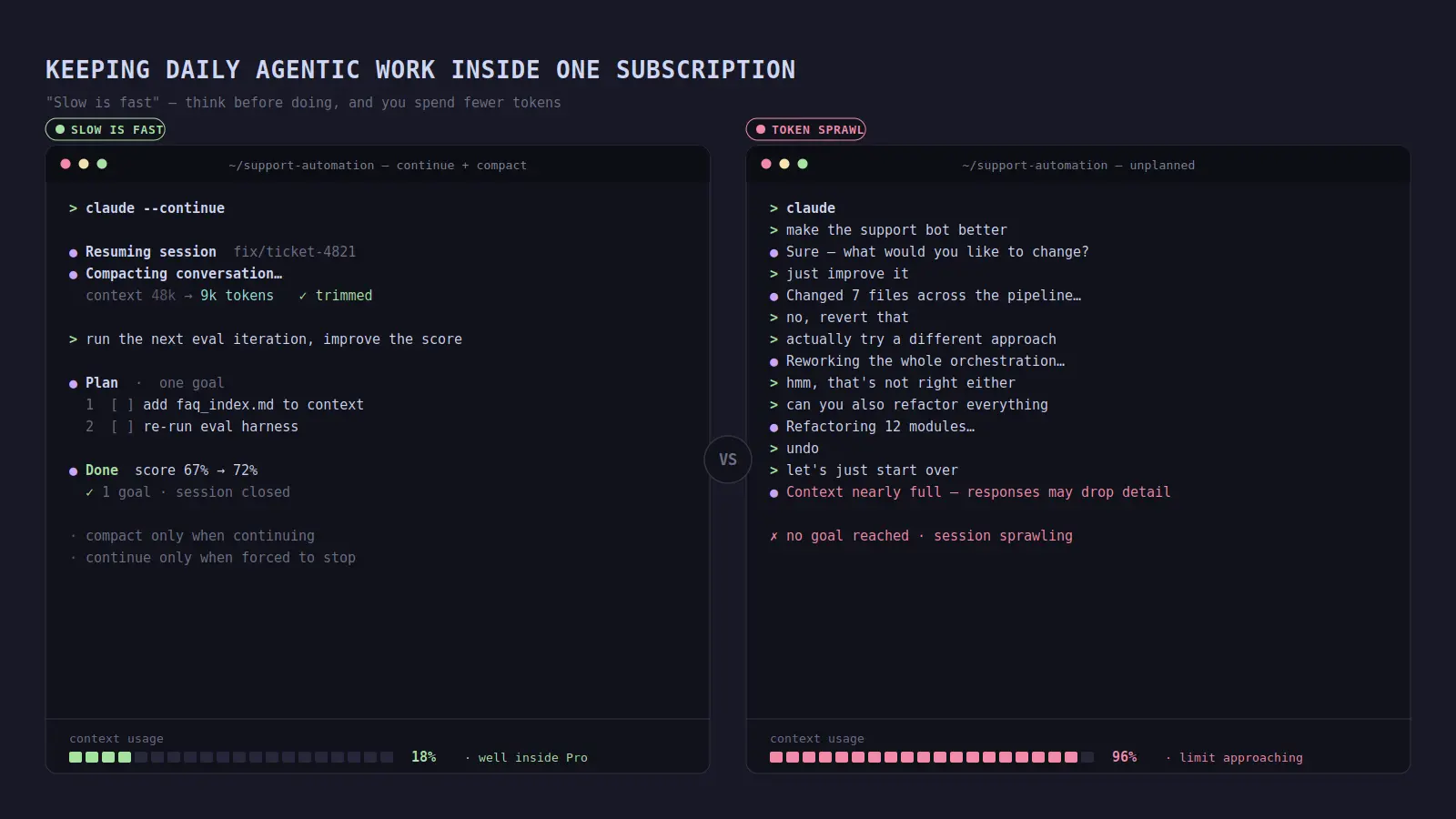Click the 'score 67% → 72%' result
The image size is (1456, 819).
[196, 470]
